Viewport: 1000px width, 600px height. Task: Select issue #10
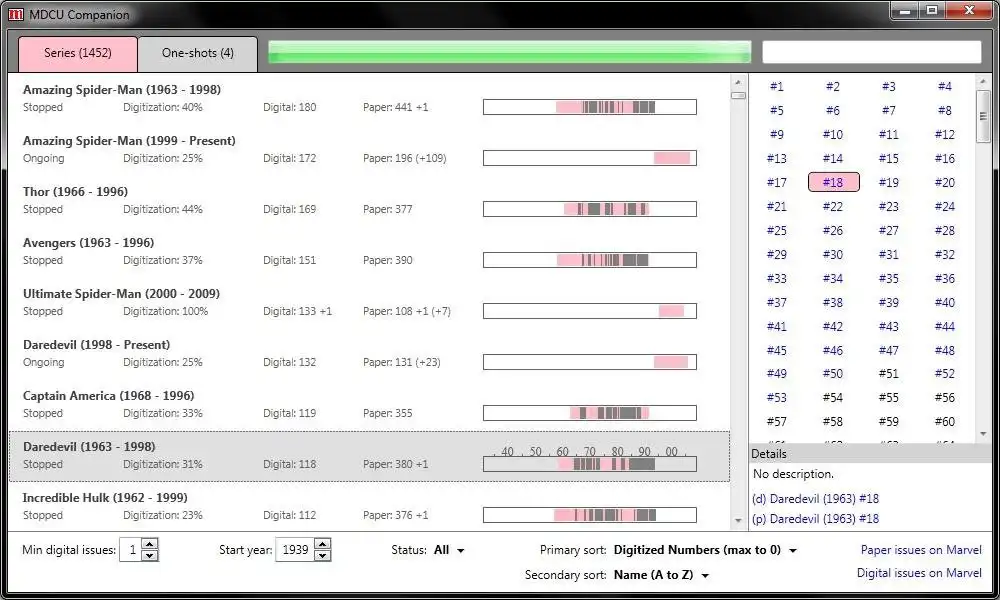click(x=832, y=135)
